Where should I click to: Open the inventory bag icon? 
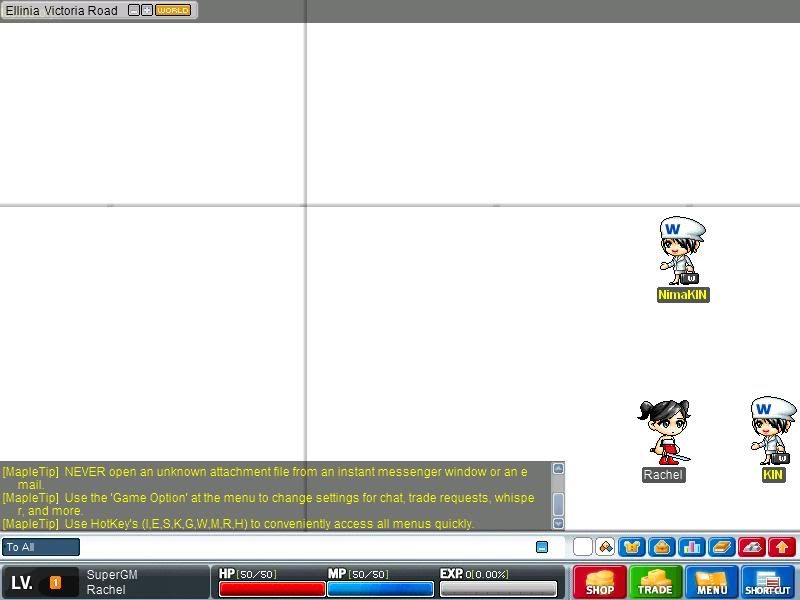pos(662,547)
